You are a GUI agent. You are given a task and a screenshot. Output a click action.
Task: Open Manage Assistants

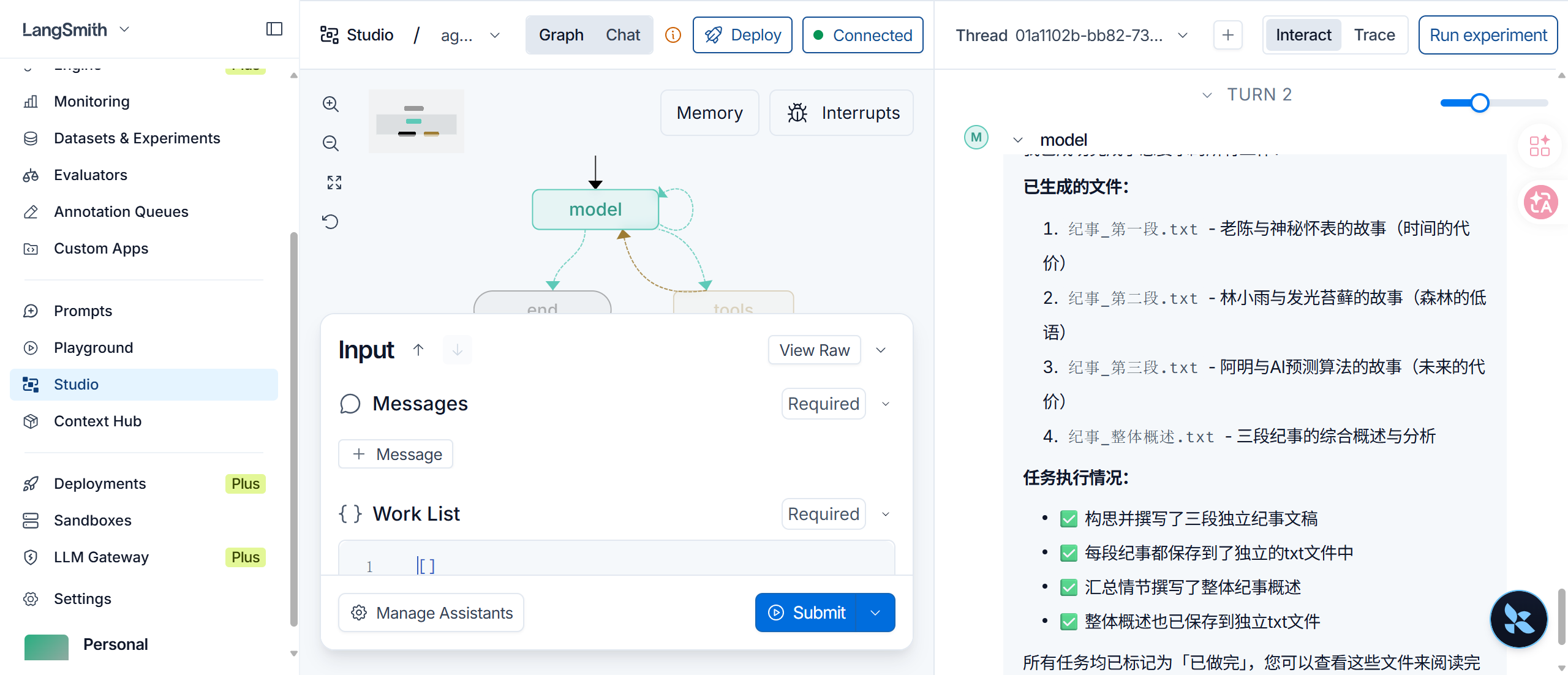[x=431, y=613]
